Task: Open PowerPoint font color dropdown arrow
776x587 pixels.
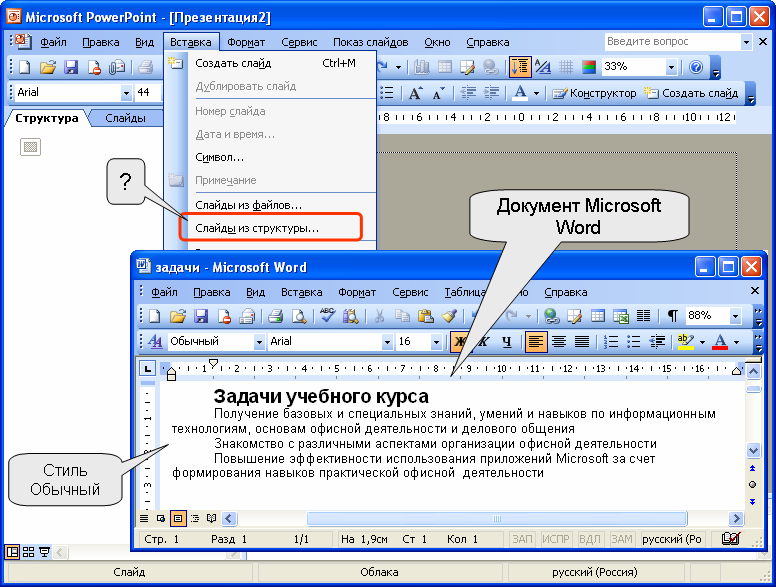Action: 536,93
